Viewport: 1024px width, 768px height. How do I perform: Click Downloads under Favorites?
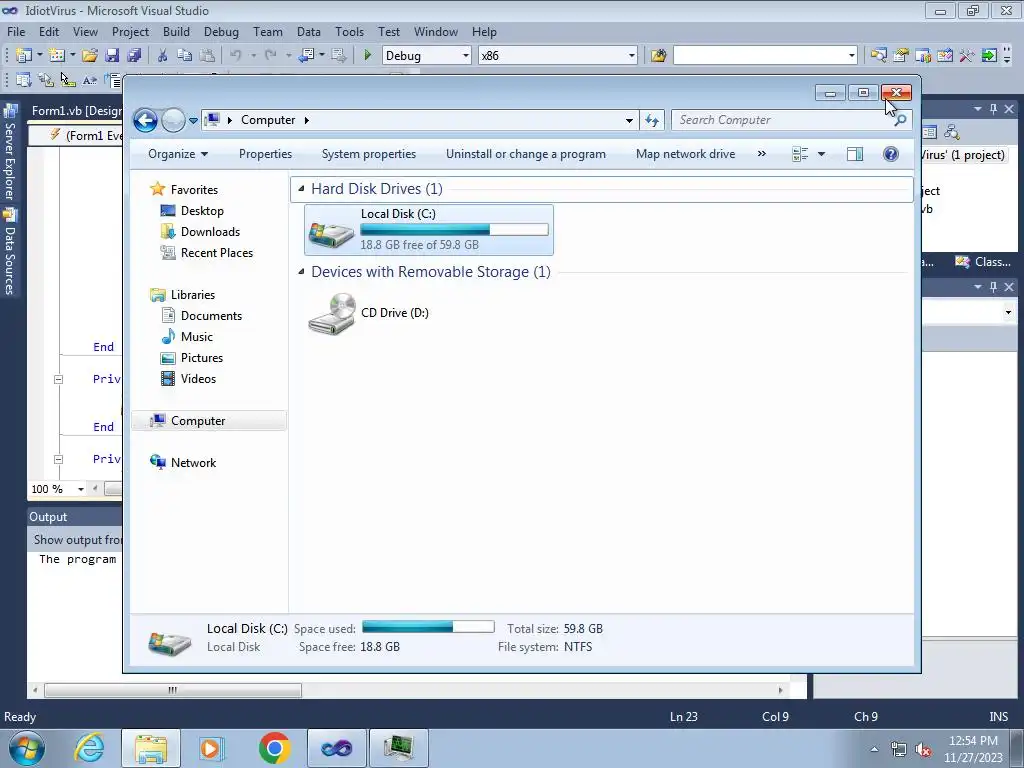coord(200,232)
